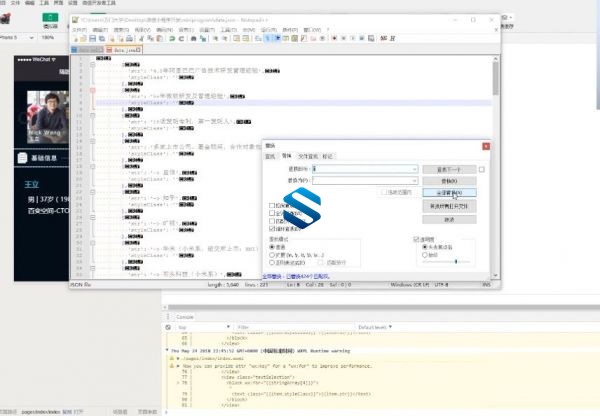The width and height of the screenshot is (600, 416).
Task: Select the Regular expression search mode radio
Action: (272, 263)
